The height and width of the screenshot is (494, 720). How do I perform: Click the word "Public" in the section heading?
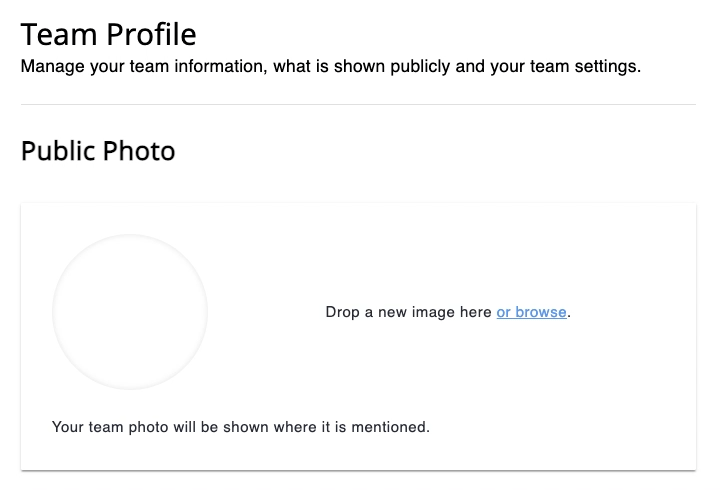coord(58,151)
